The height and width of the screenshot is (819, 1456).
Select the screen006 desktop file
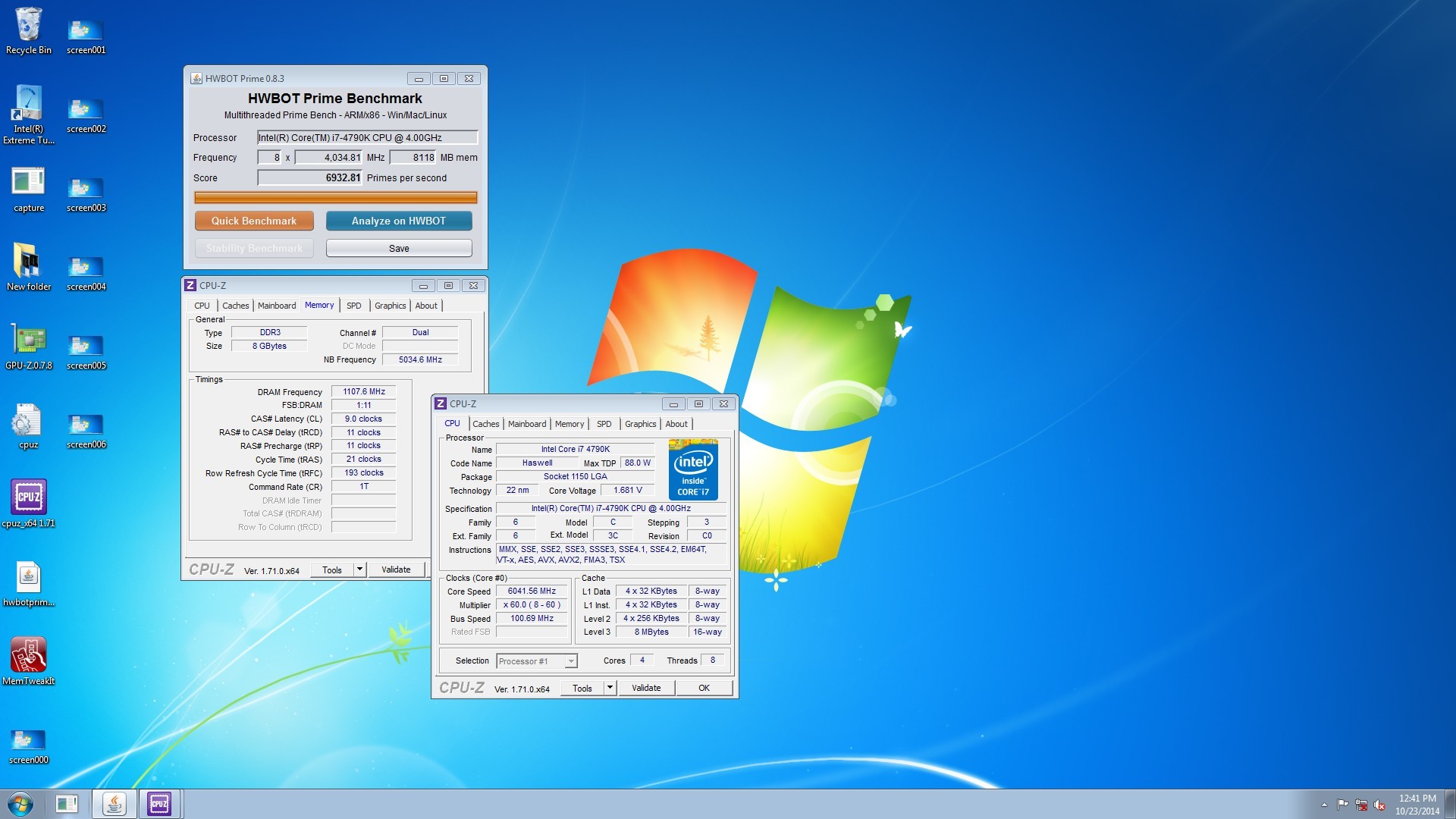coord(86,431)
